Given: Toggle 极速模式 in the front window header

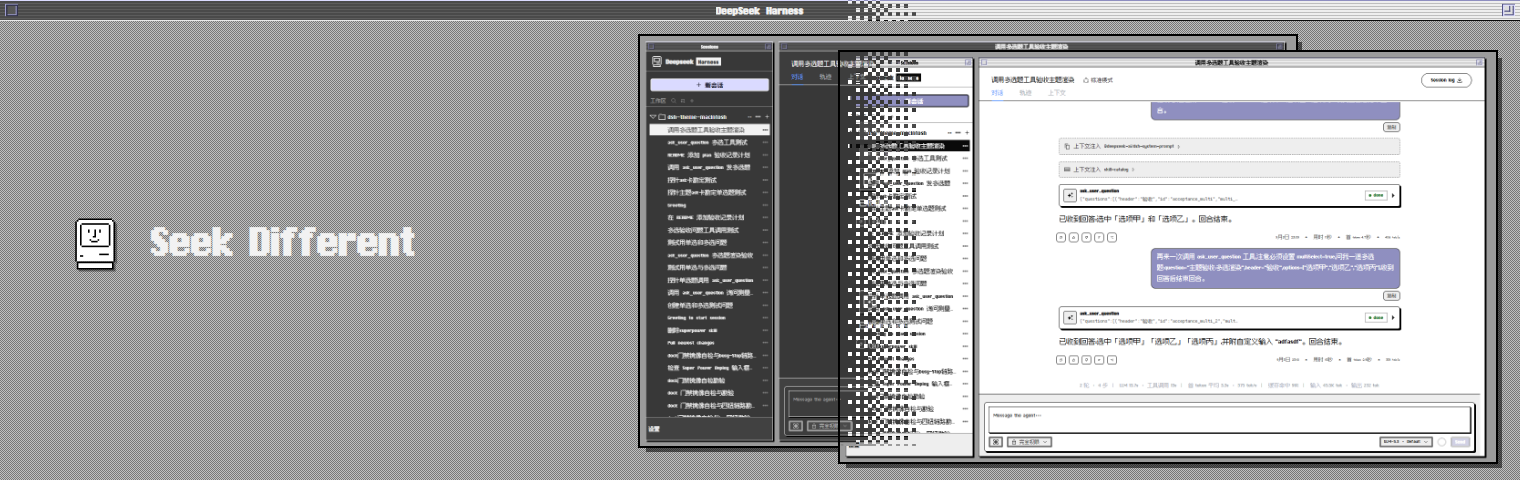Looking at the screenshot, I should (x=1098, y=79).
